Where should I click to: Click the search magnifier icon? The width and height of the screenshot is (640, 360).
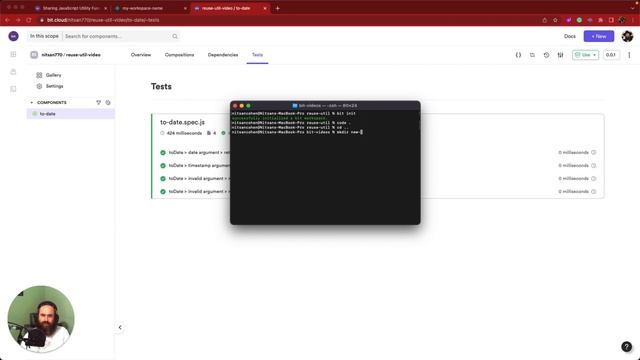coord(175,36)
